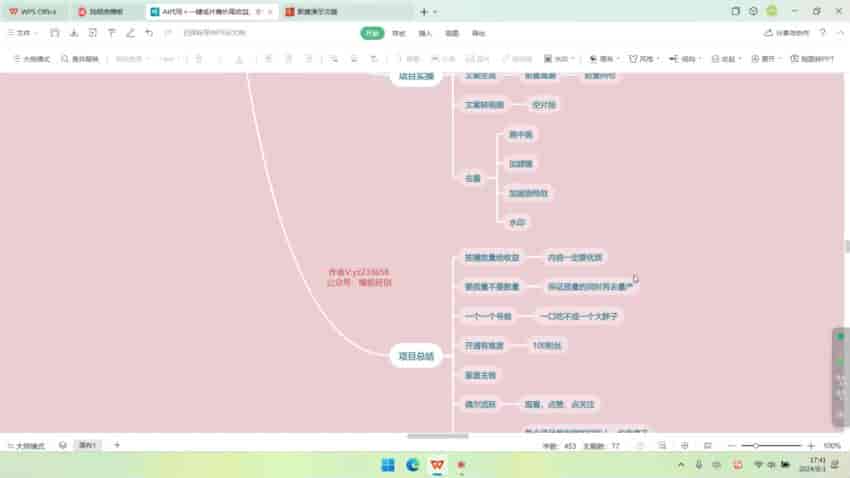
Task: Open the structure layout dropdown with branch icon
Action: pos(685,59)
